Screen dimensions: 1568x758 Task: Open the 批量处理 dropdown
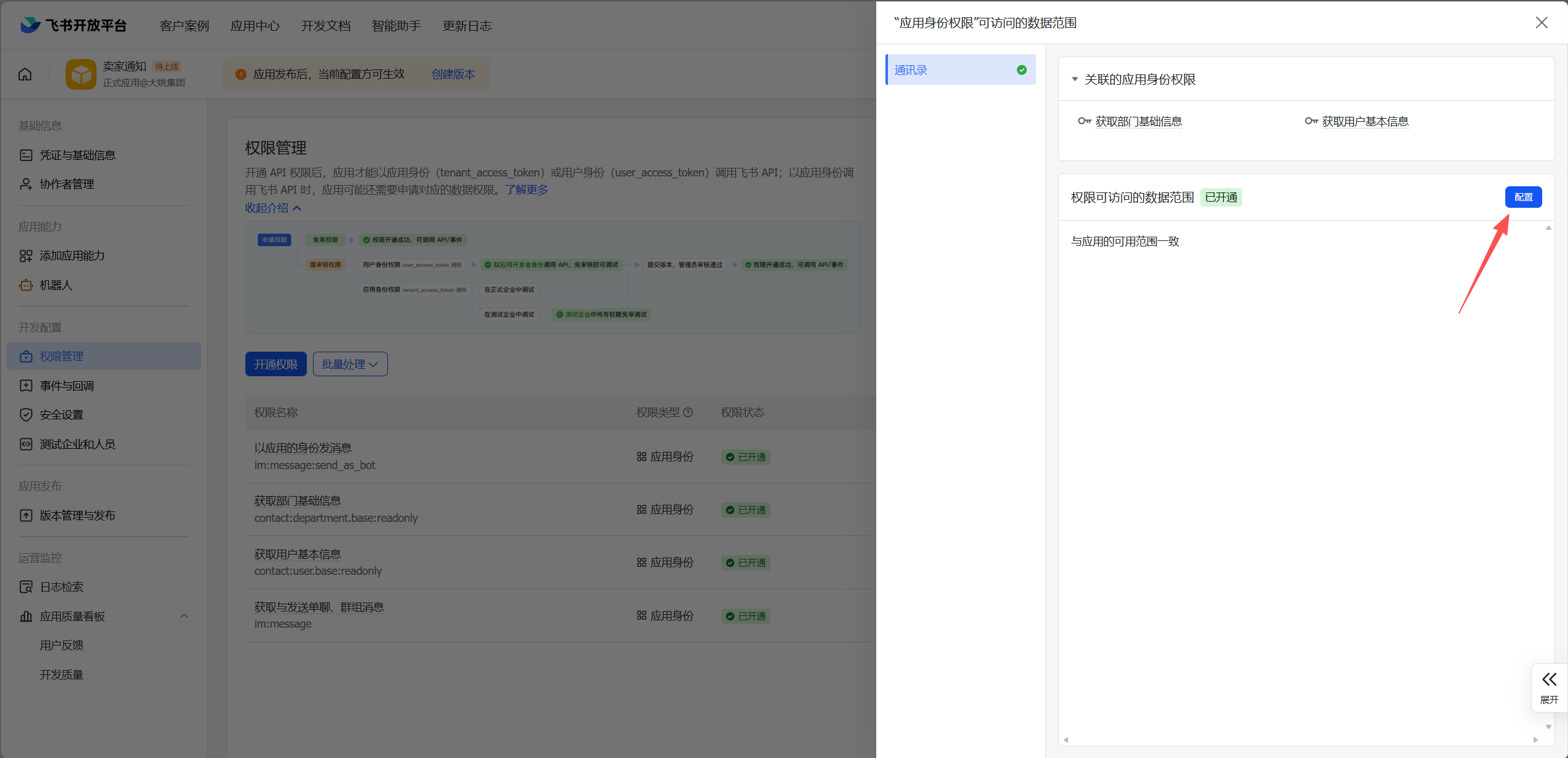(350, 364)
